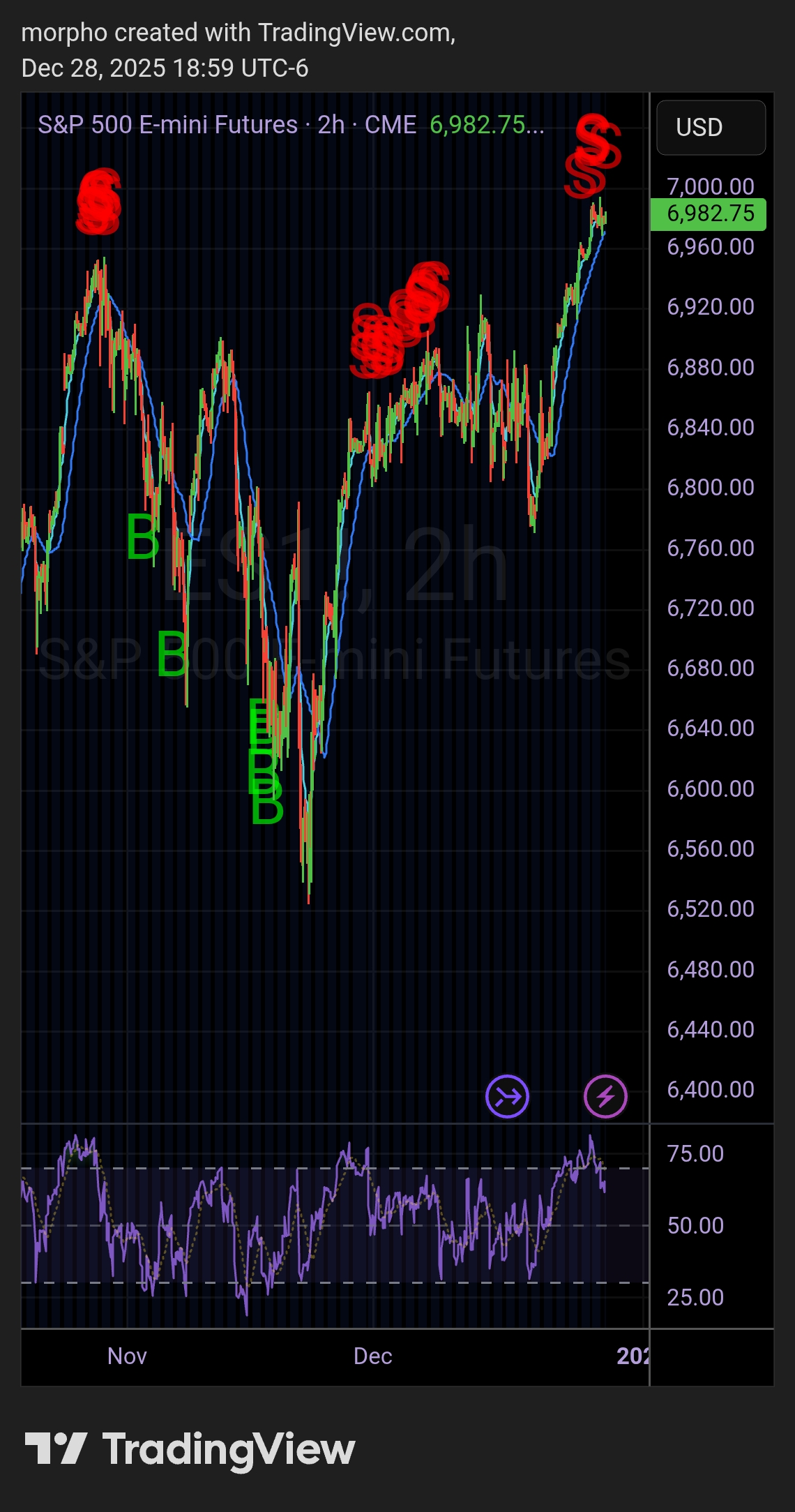Click the 75.00 RSI axis label
795x1512 pixels.
tap(695, 1154)
